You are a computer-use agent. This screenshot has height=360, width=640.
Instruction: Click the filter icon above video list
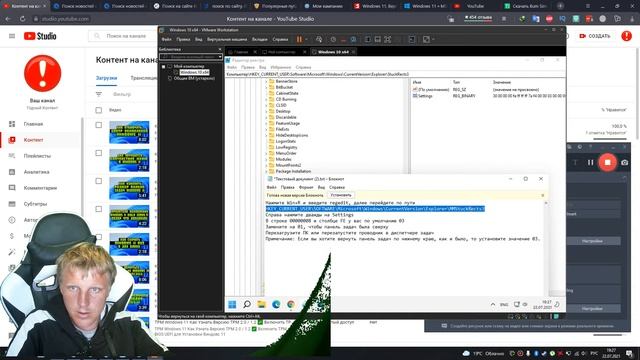pos(99,94)
